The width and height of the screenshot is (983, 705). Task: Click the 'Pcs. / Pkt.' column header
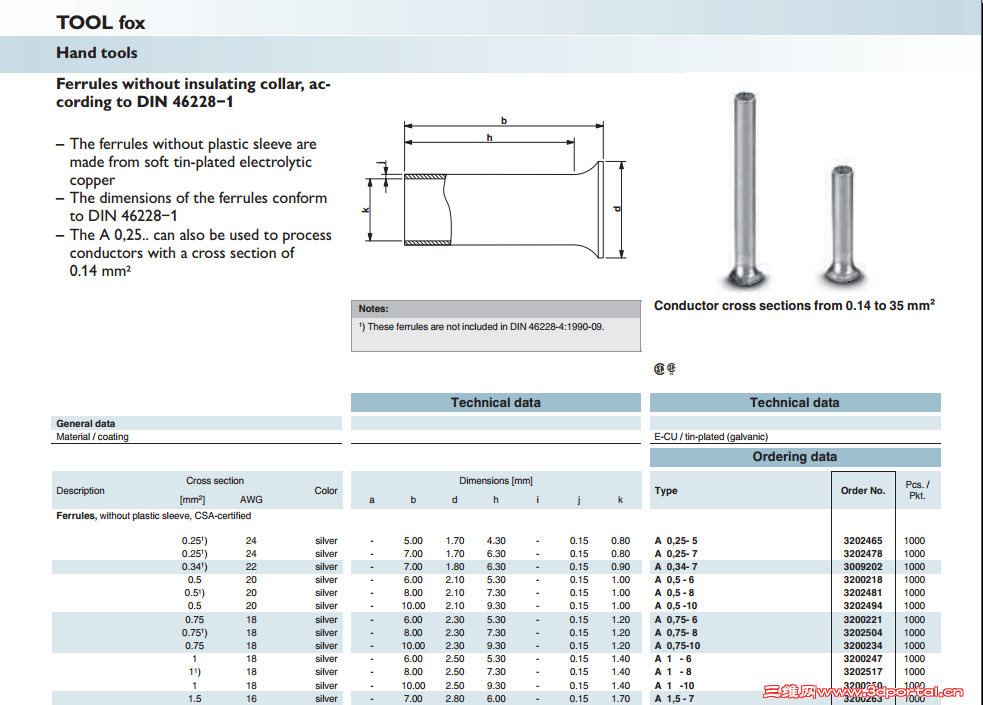(x=917, y=490)
